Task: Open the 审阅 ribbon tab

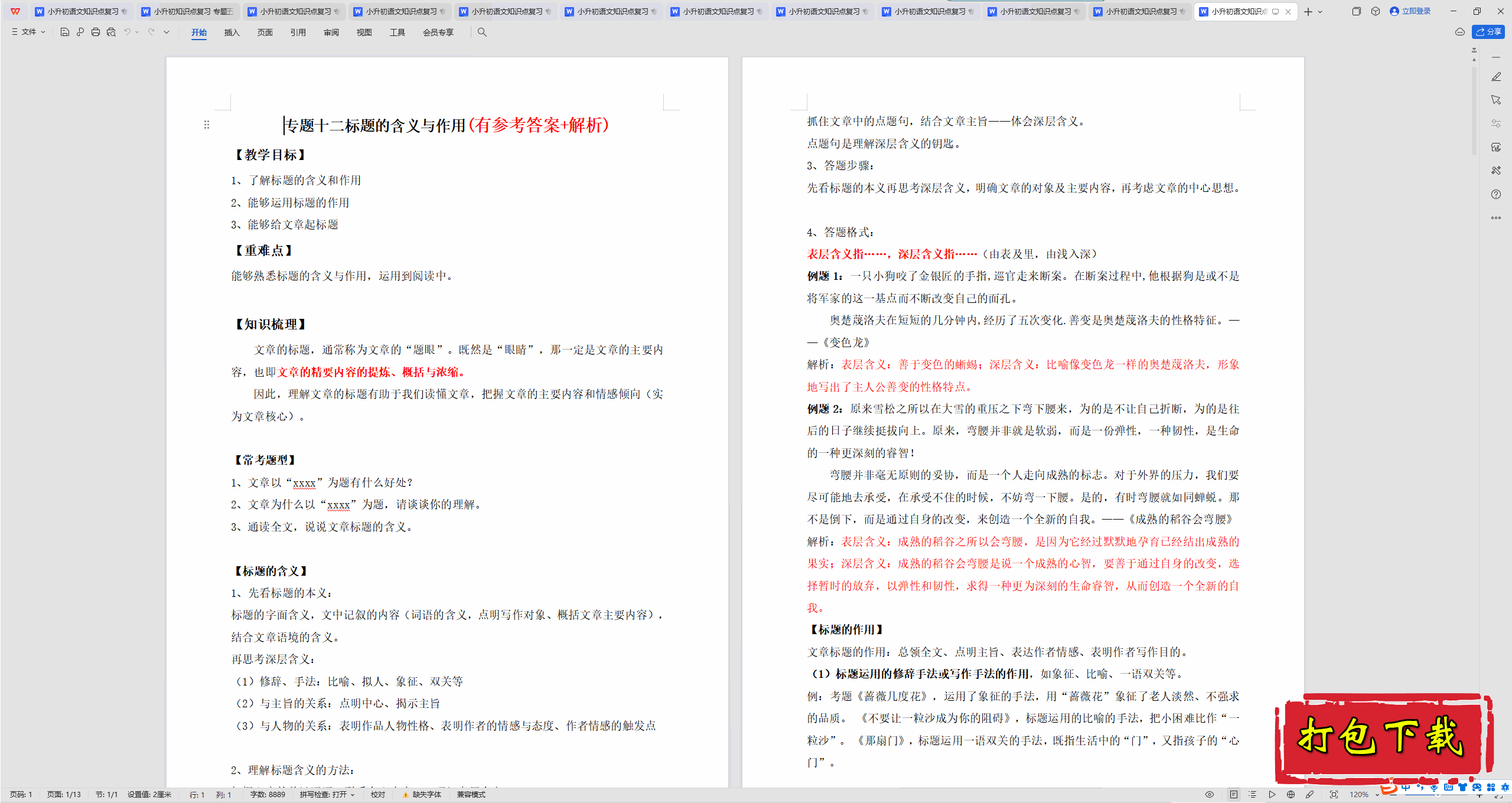Action: point(331,32)
